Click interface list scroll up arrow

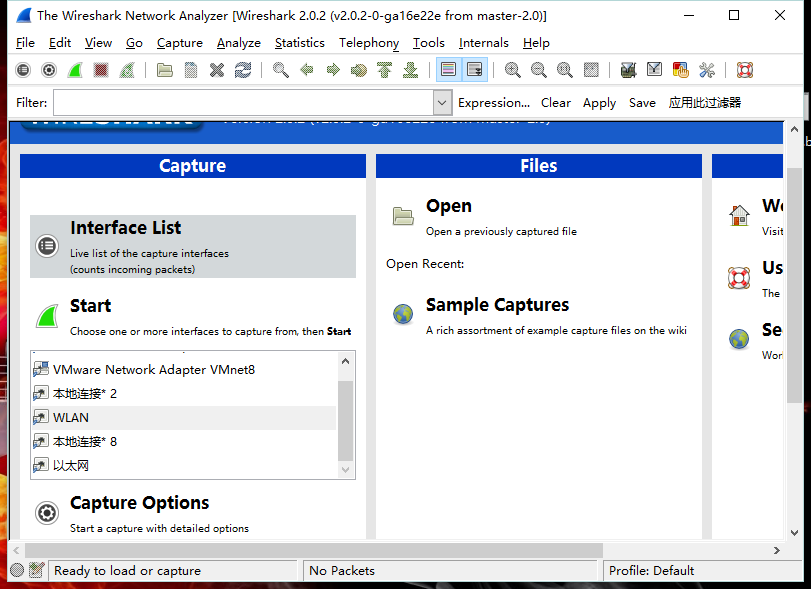(346, 361)
